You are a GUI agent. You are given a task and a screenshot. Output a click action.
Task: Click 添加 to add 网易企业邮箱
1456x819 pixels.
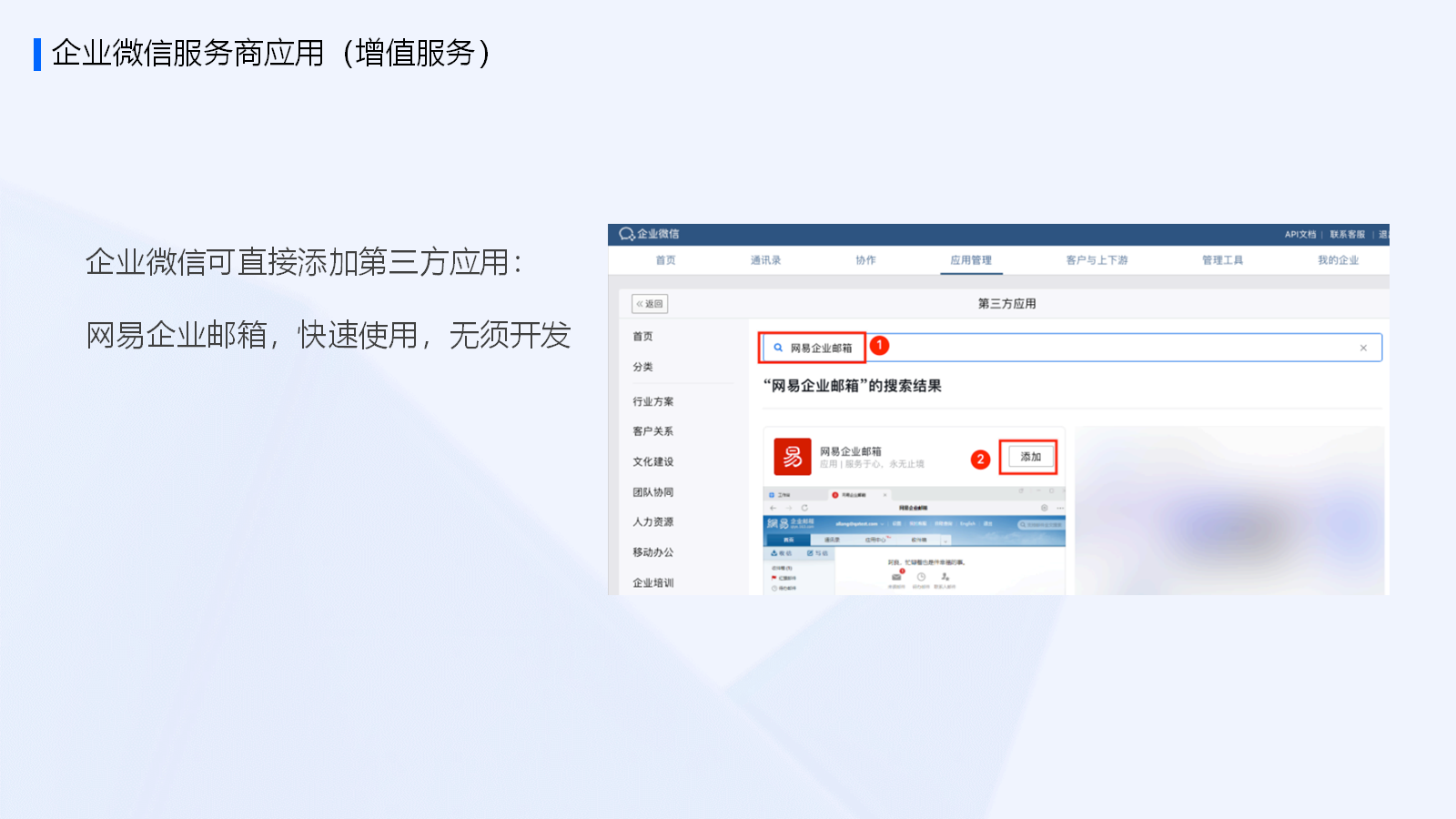pos(1030,457)
